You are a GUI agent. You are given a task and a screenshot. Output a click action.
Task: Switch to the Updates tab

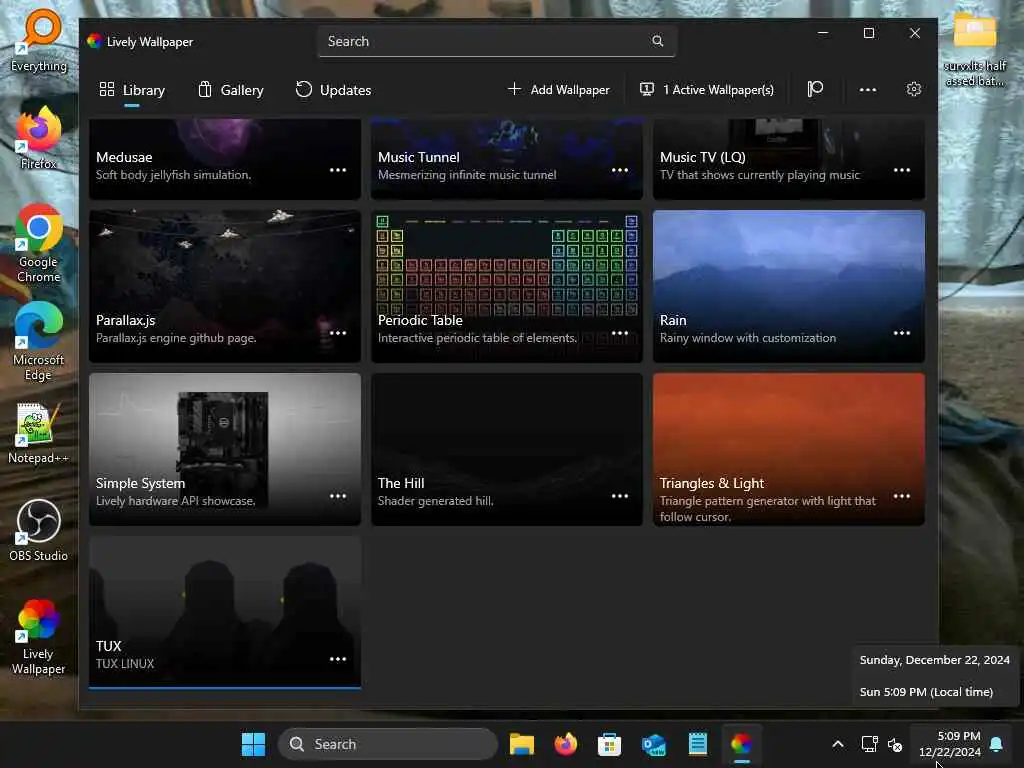(333, 90)
